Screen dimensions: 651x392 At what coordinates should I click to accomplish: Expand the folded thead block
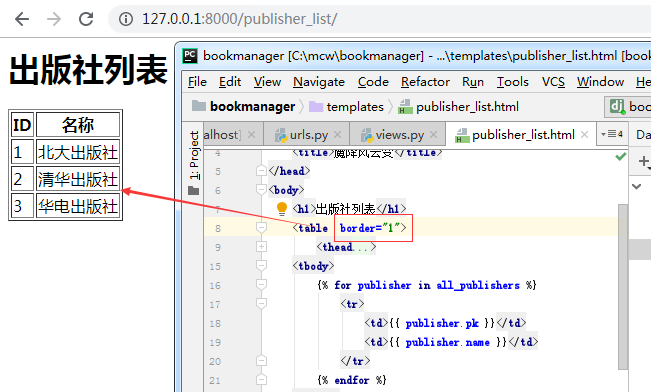tap(261, 247)
